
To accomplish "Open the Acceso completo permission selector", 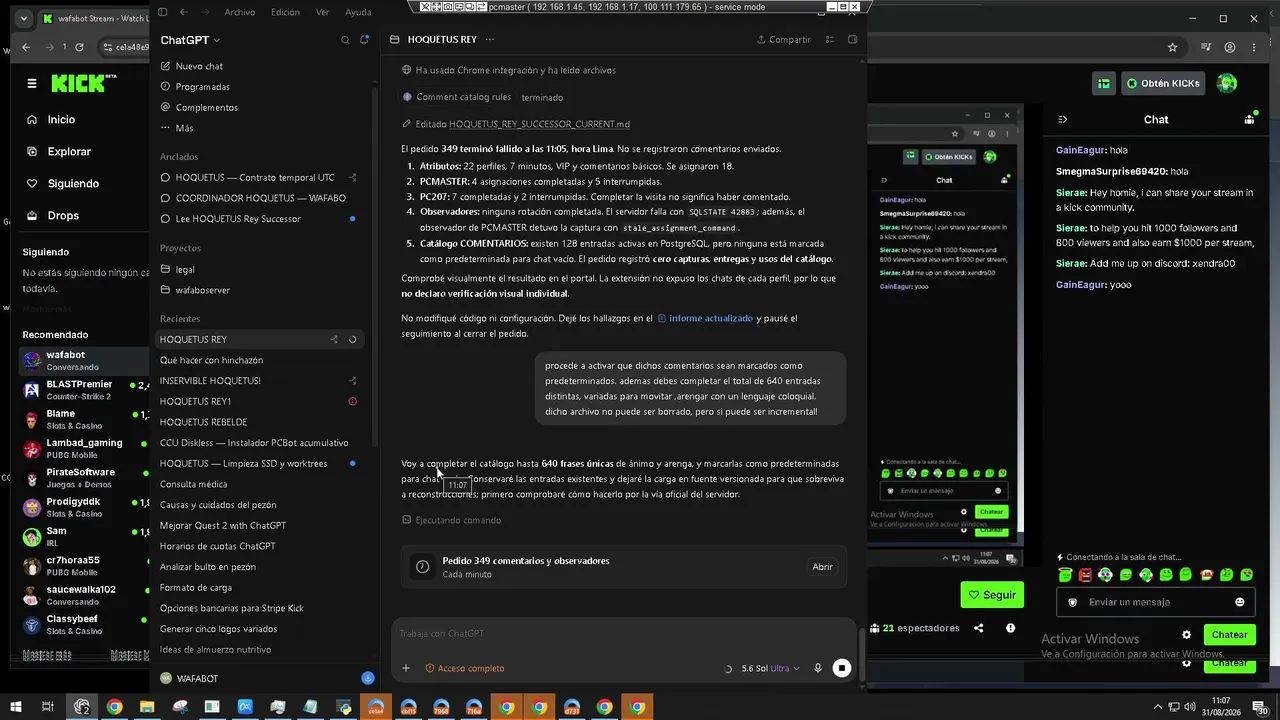I will 465,668.
